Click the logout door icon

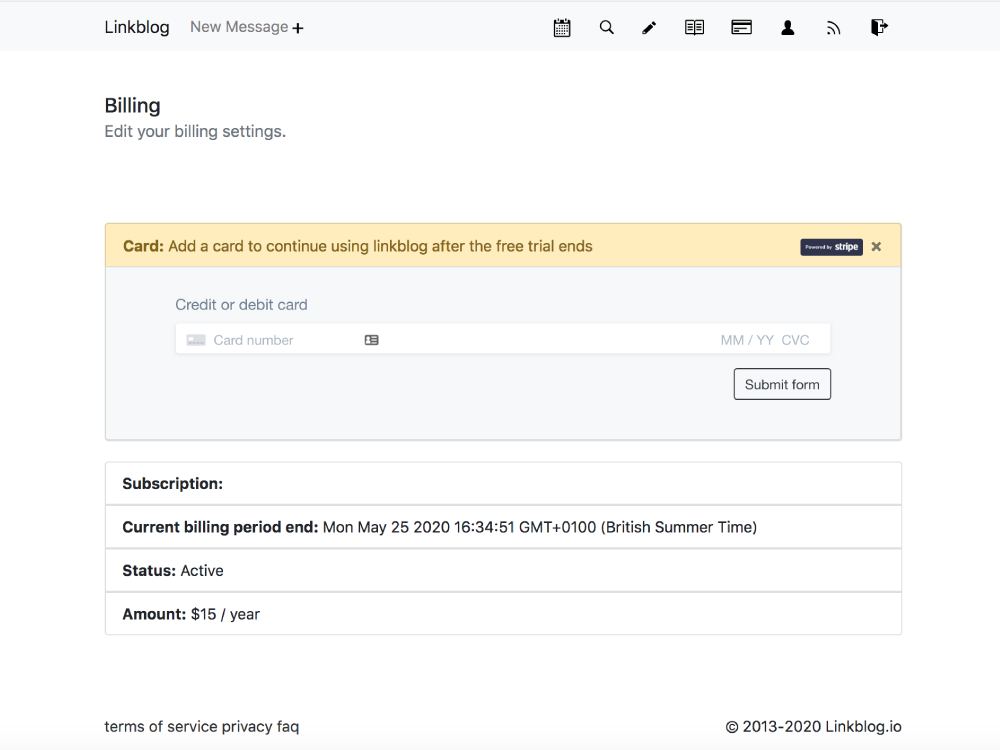[879, 27]
